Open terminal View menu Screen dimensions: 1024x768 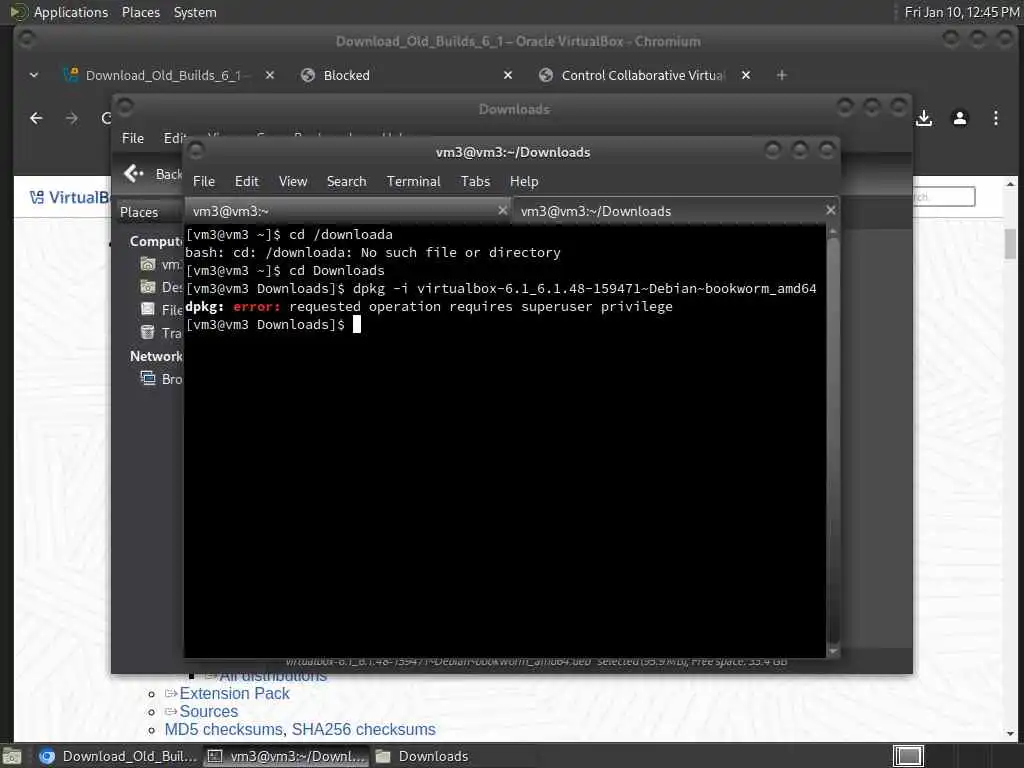293,182
